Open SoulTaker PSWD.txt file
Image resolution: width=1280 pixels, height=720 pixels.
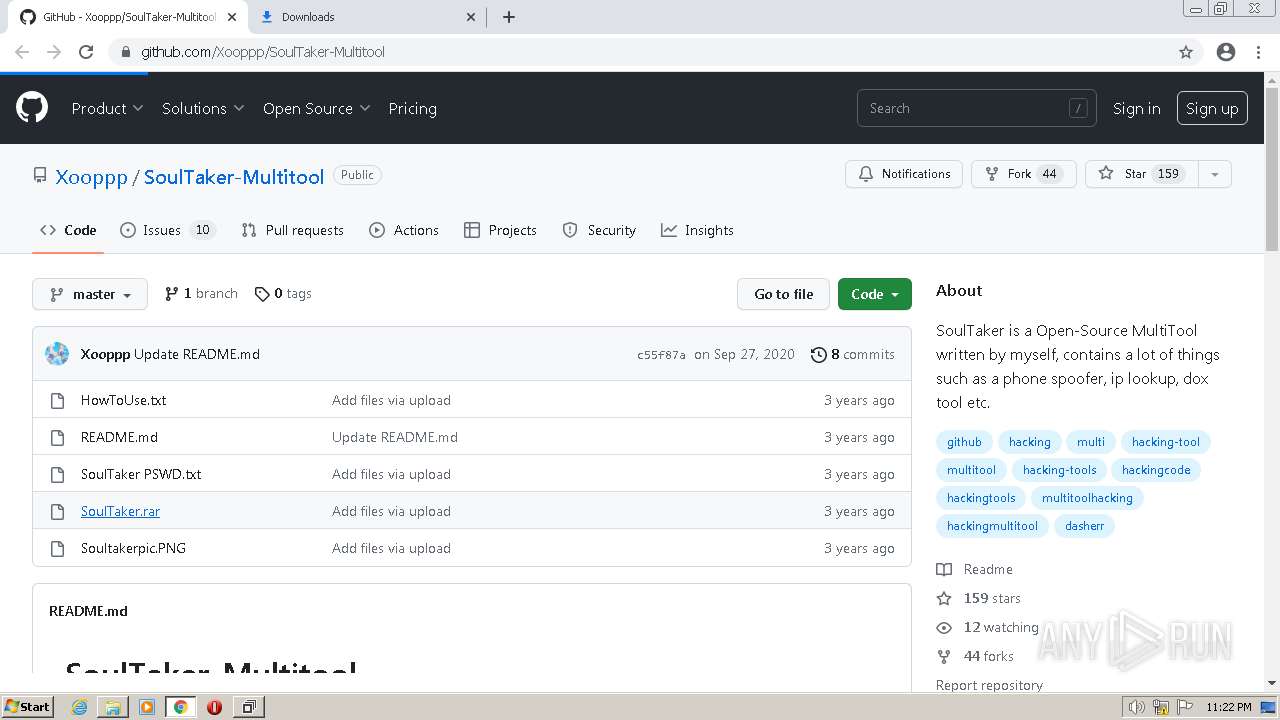pyautogui.click(x=141, y=474)
